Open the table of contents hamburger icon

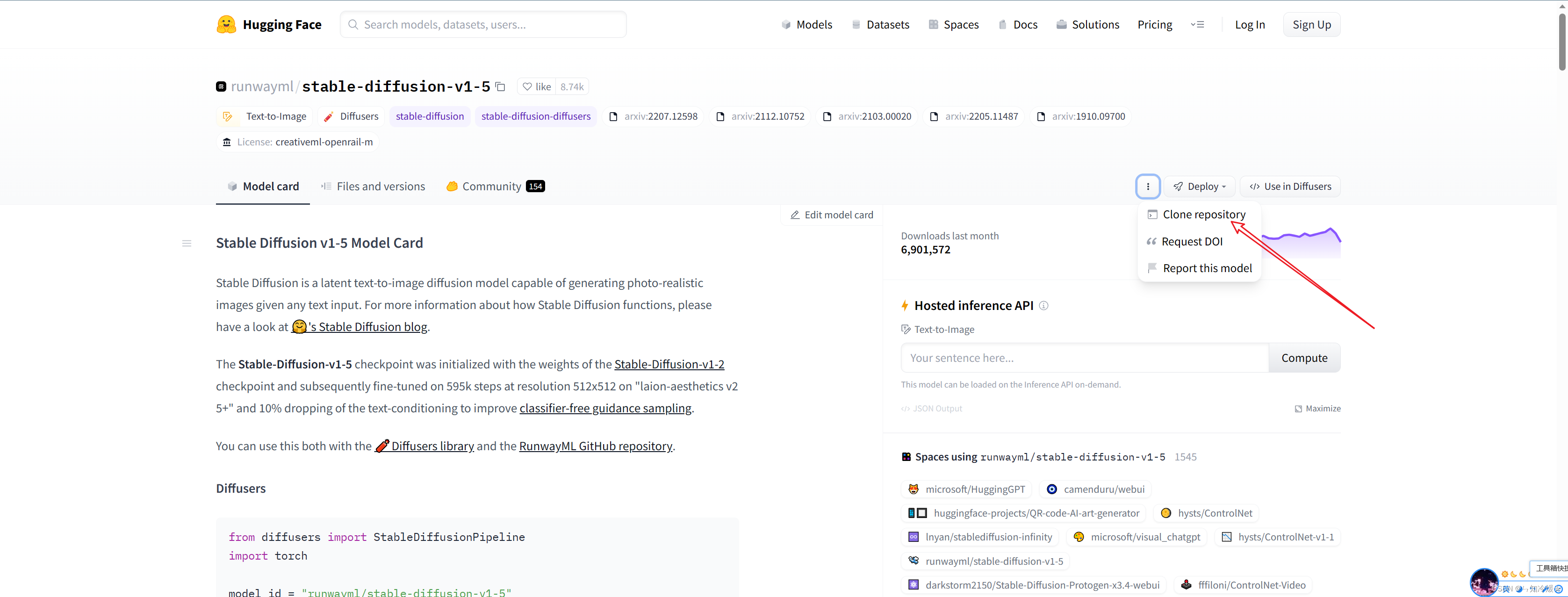click(x=187, y=244)
